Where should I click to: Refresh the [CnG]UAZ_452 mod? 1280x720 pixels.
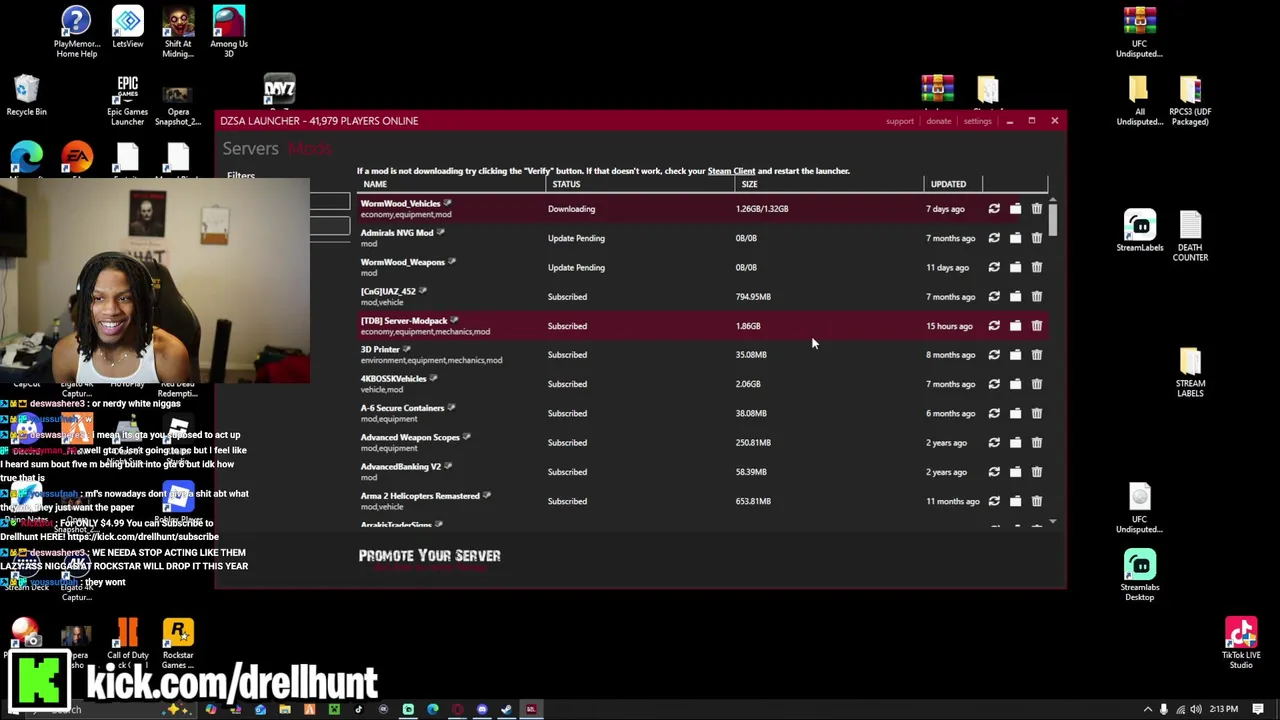click(x=994, y=297)
